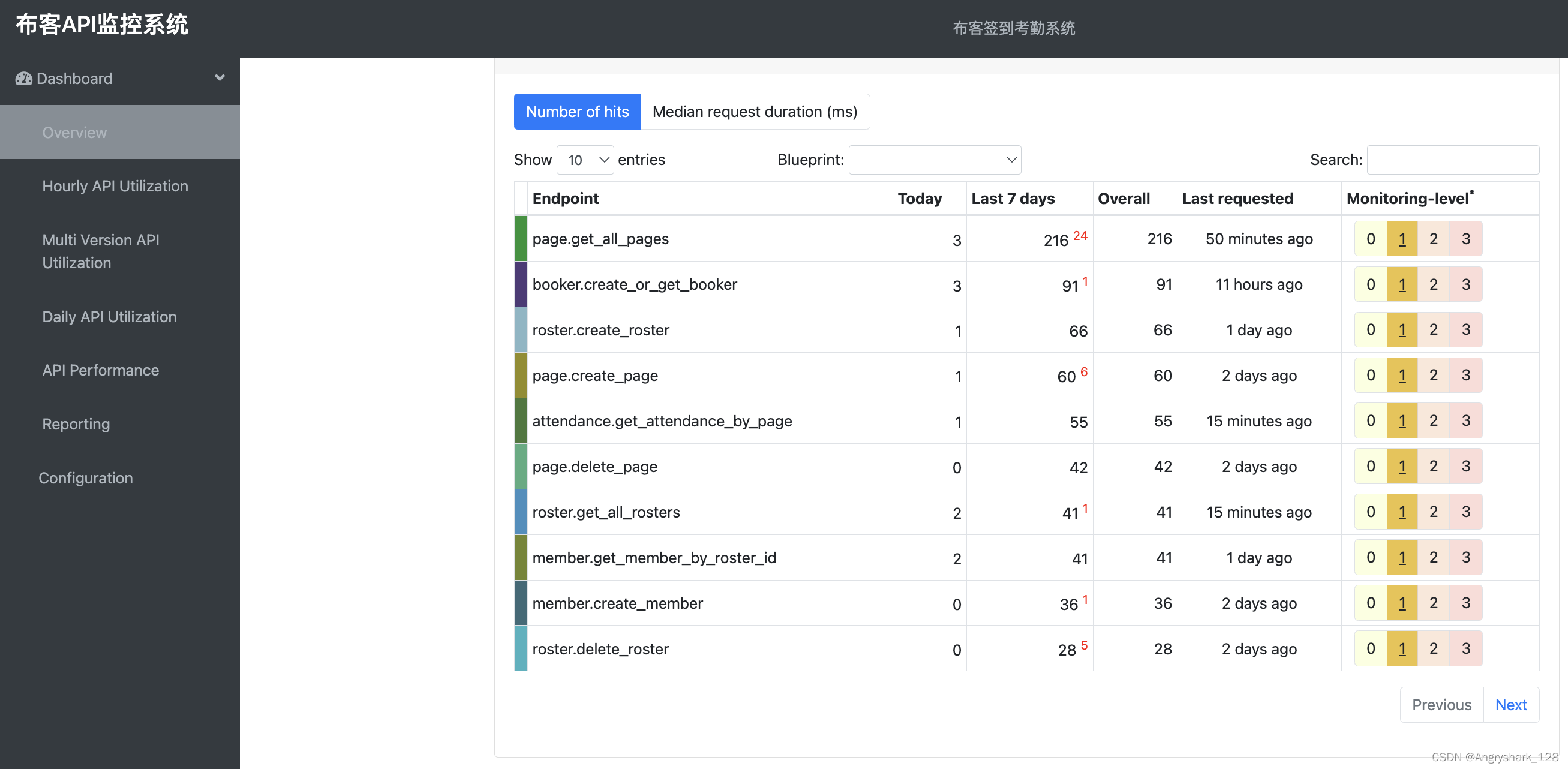Collapse the Dashboard menu chevron
Image resolution: width=1568 pixels, height=769 pixels.
point(220,78)
